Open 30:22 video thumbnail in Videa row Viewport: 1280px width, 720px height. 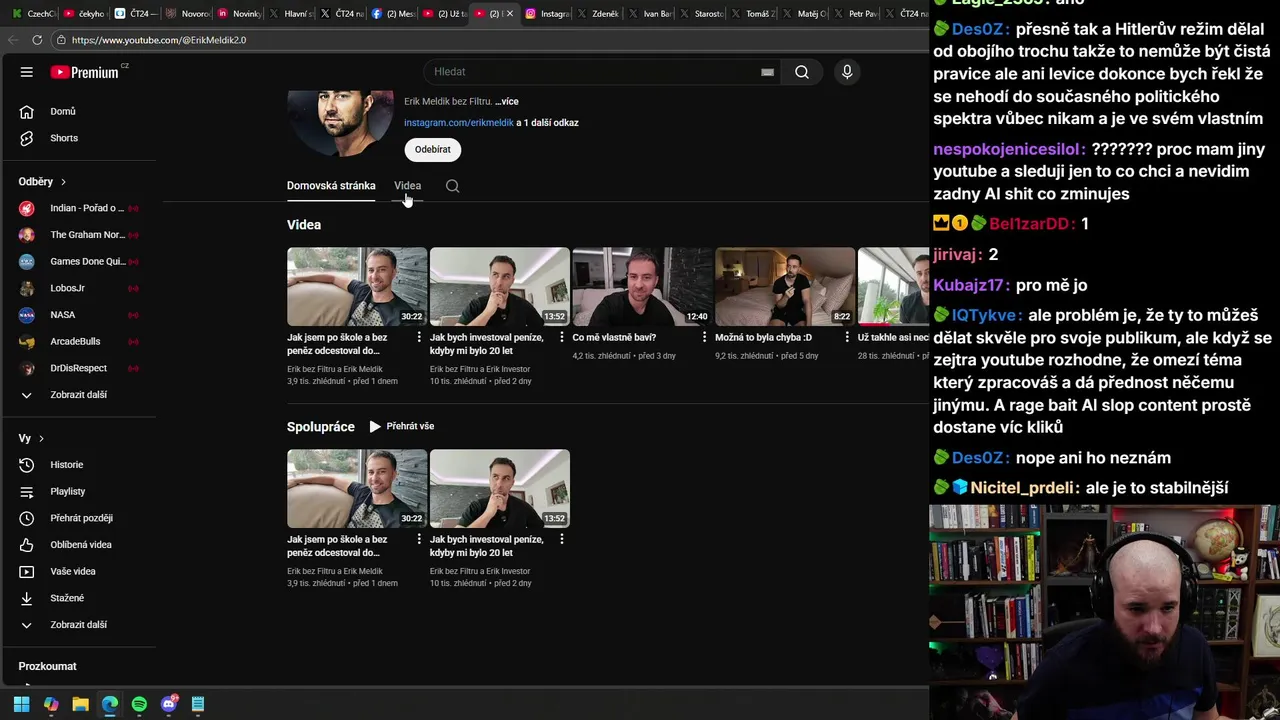pyautogui.click(x=357, y=287)
